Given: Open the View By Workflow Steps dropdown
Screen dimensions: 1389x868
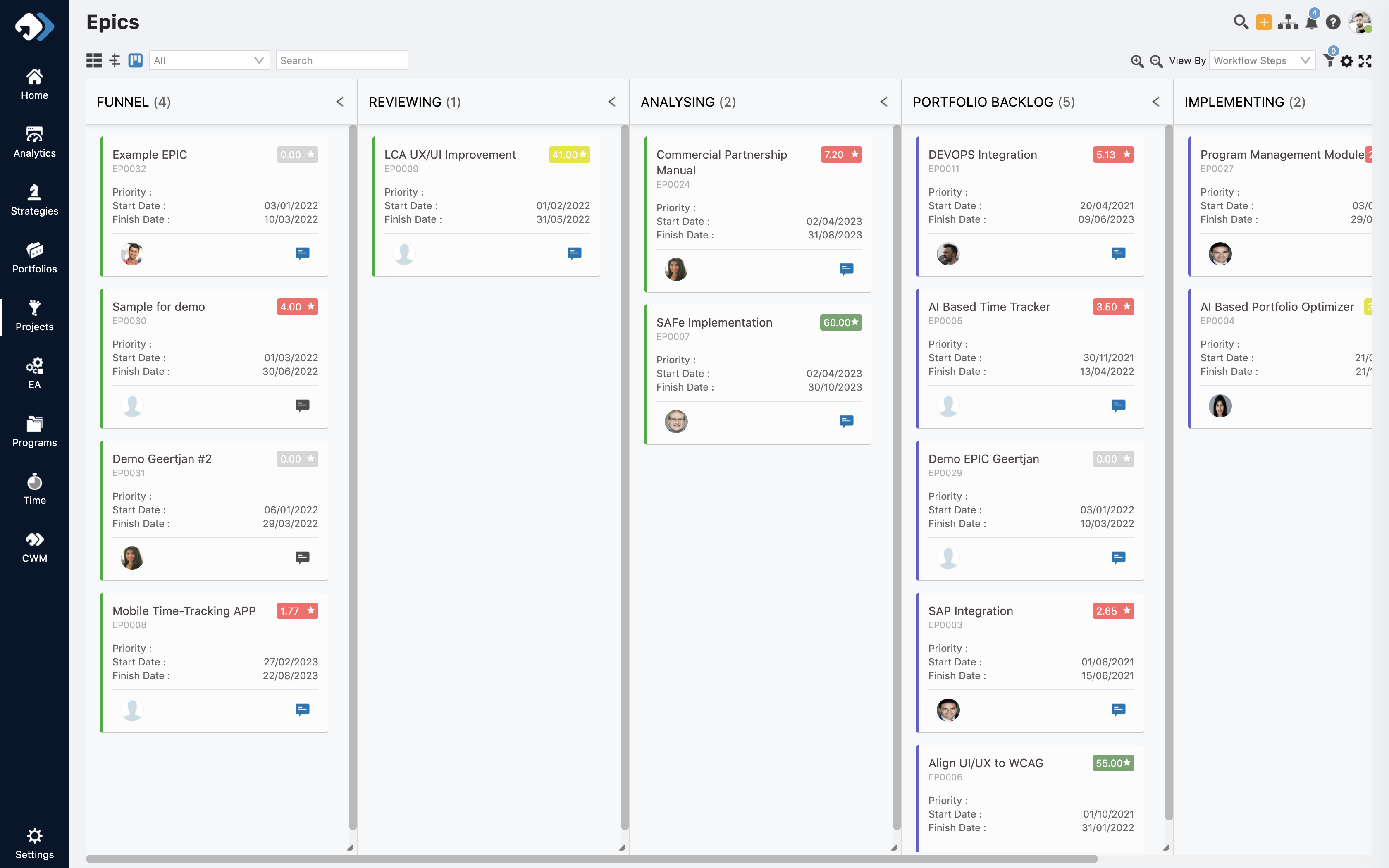Looking at the screenshot, I should coord(1260,60).
